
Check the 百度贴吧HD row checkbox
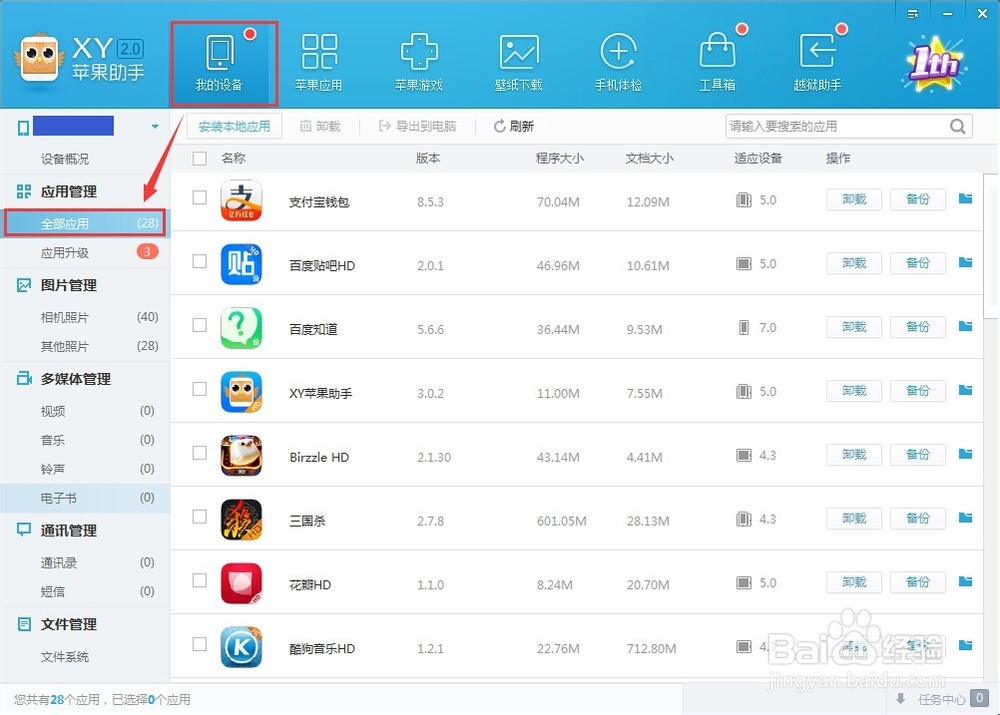pos(200,262)
